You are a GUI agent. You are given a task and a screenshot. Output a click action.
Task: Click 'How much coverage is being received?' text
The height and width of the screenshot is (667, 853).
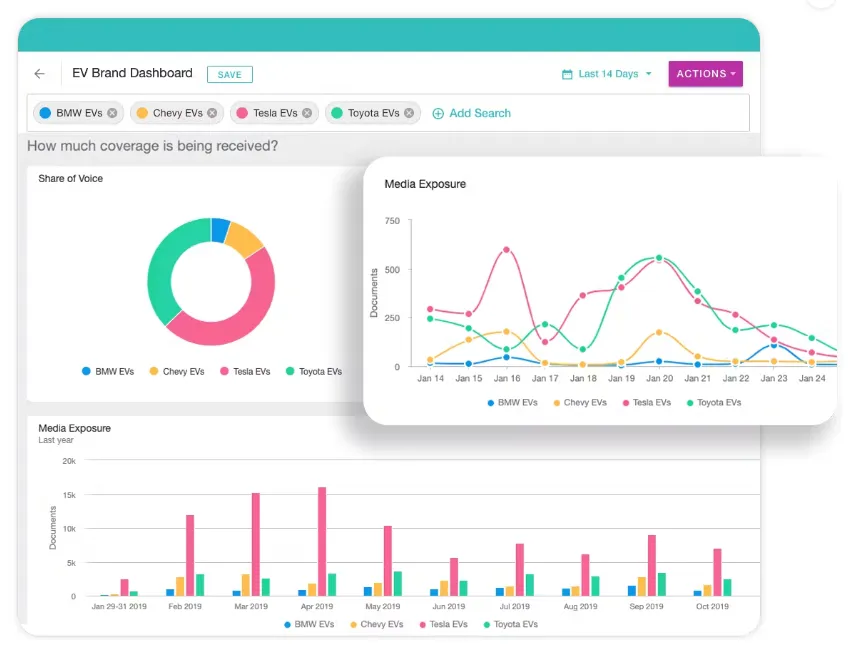pyautogui.click(x=152, y=146)
